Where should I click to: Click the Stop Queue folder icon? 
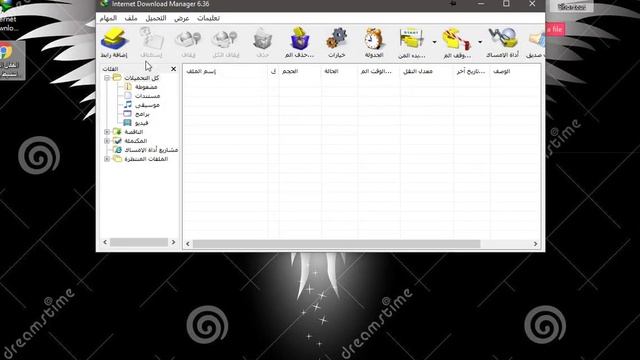[x=456, y=39]
